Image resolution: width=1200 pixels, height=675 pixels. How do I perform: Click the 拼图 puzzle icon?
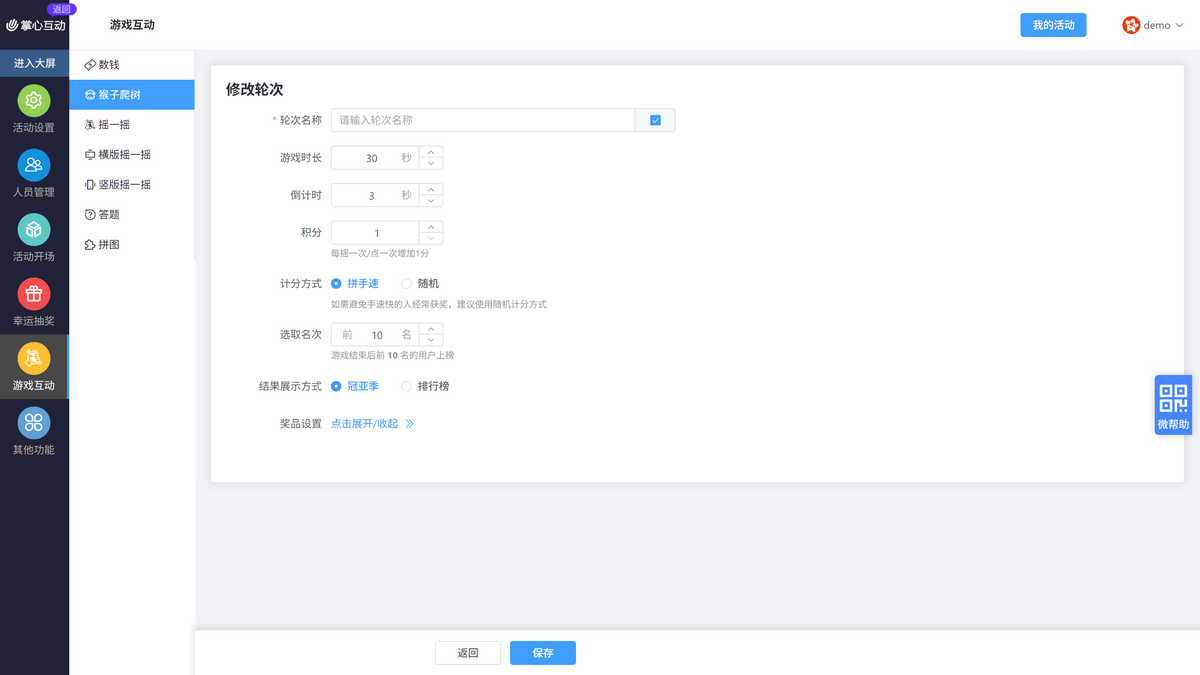click(x=90, y=245)
